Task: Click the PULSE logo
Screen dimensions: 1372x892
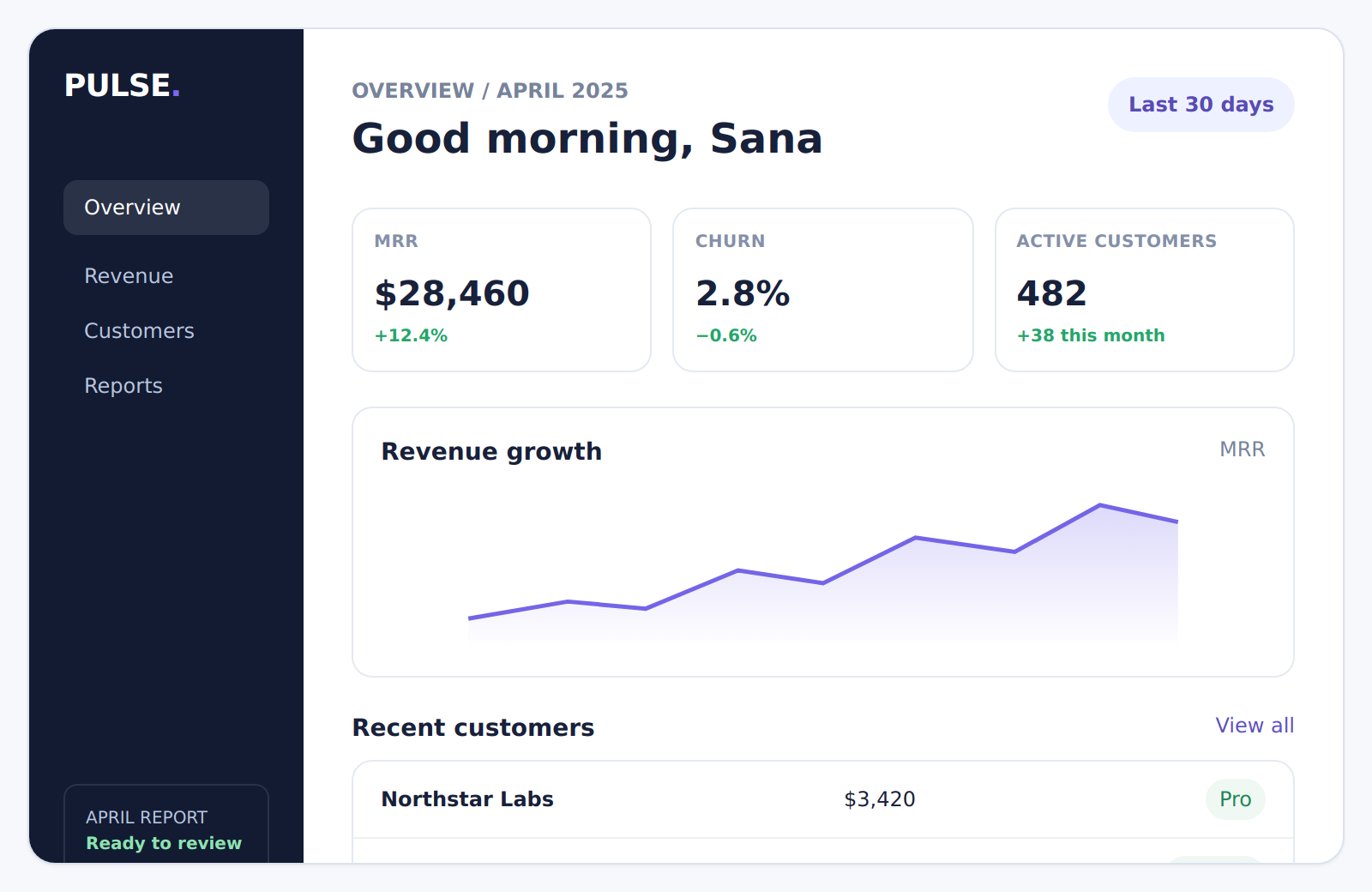Action: (122, 86)
